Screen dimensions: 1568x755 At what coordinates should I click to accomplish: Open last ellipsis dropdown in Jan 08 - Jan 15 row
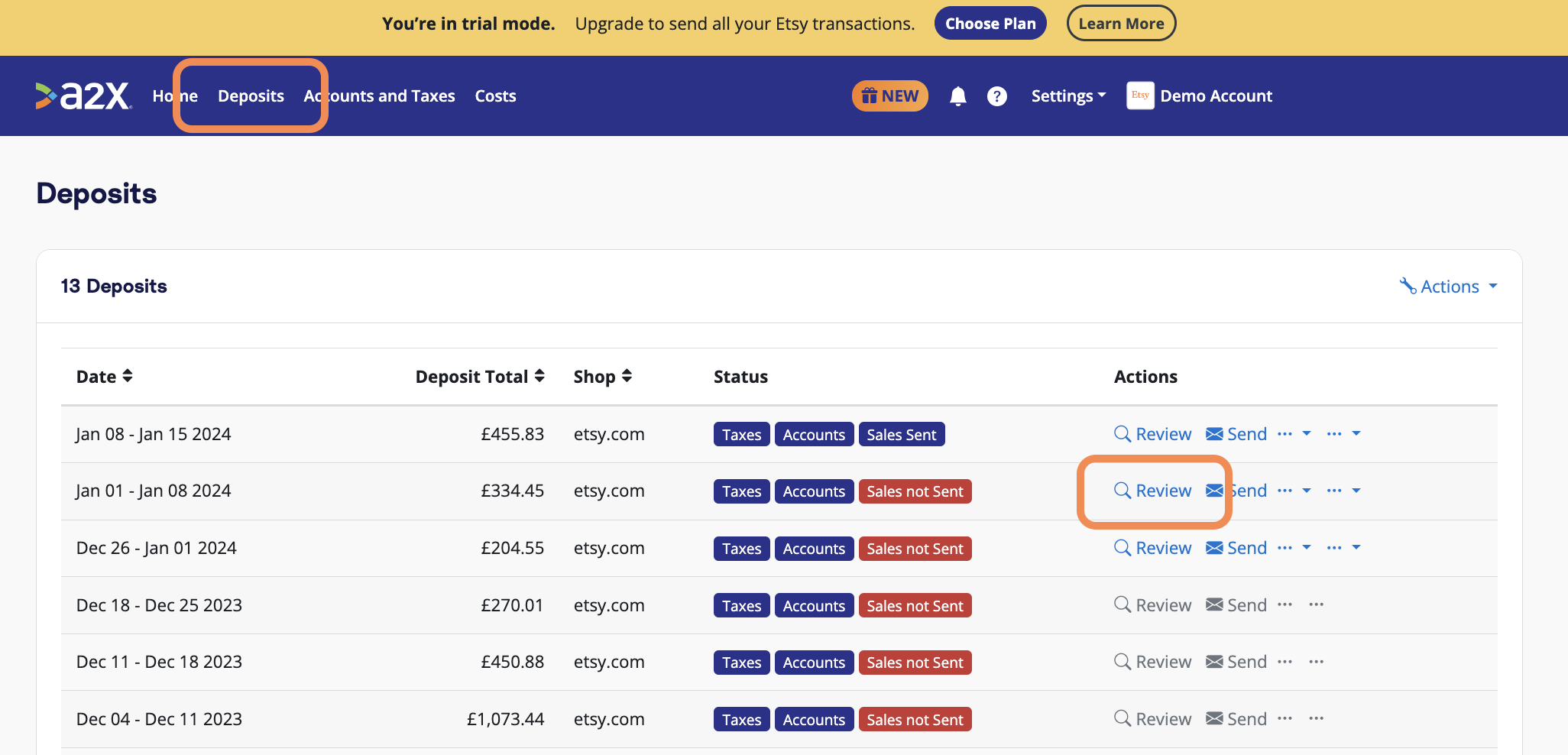pos(1344,434)
